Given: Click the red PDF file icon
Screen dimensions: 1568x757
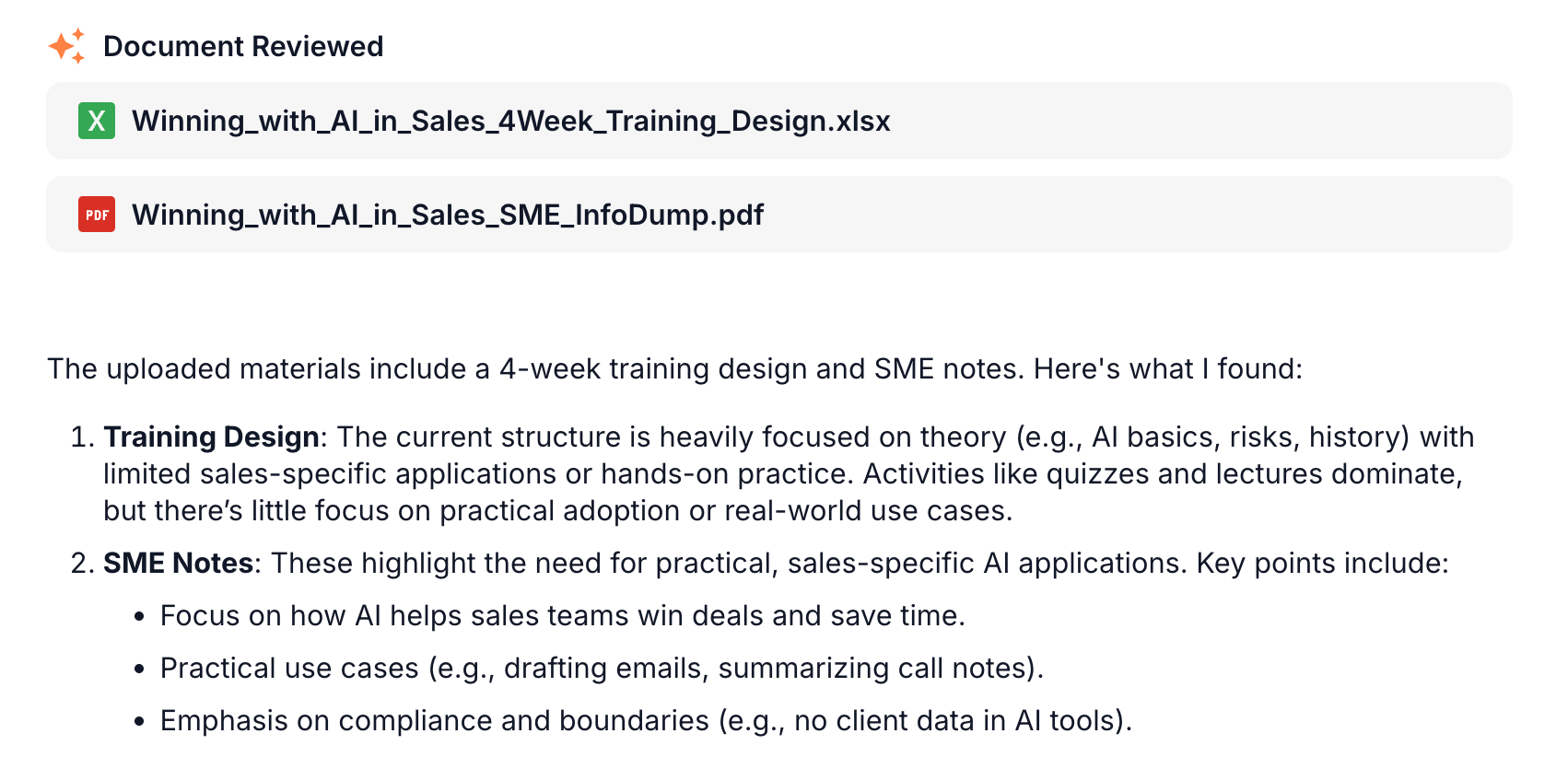Looking at the screenshot, I should point(97,215).
